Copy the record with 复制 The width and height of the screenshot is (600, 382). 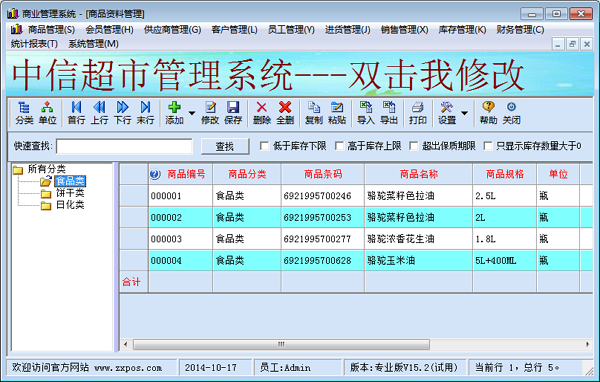tap(314, 113)
